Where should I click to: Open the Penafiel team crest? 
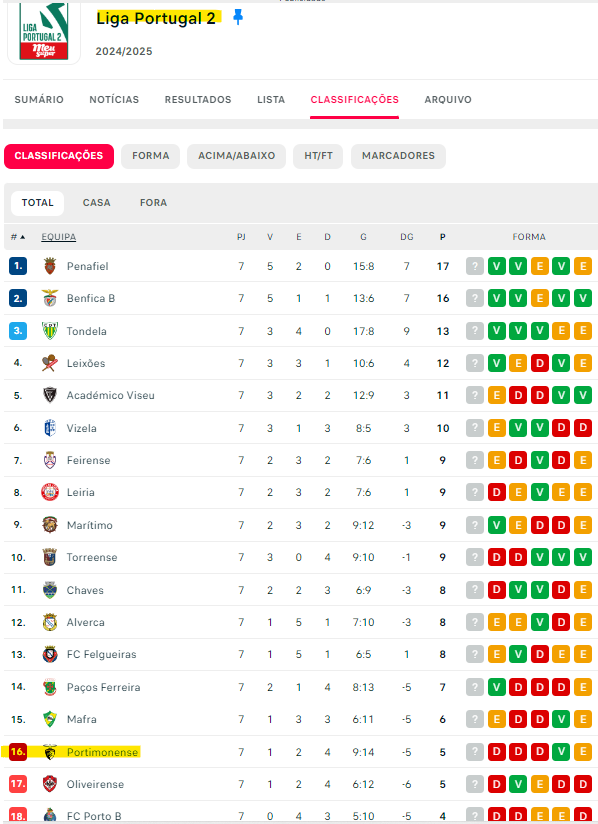50,266
